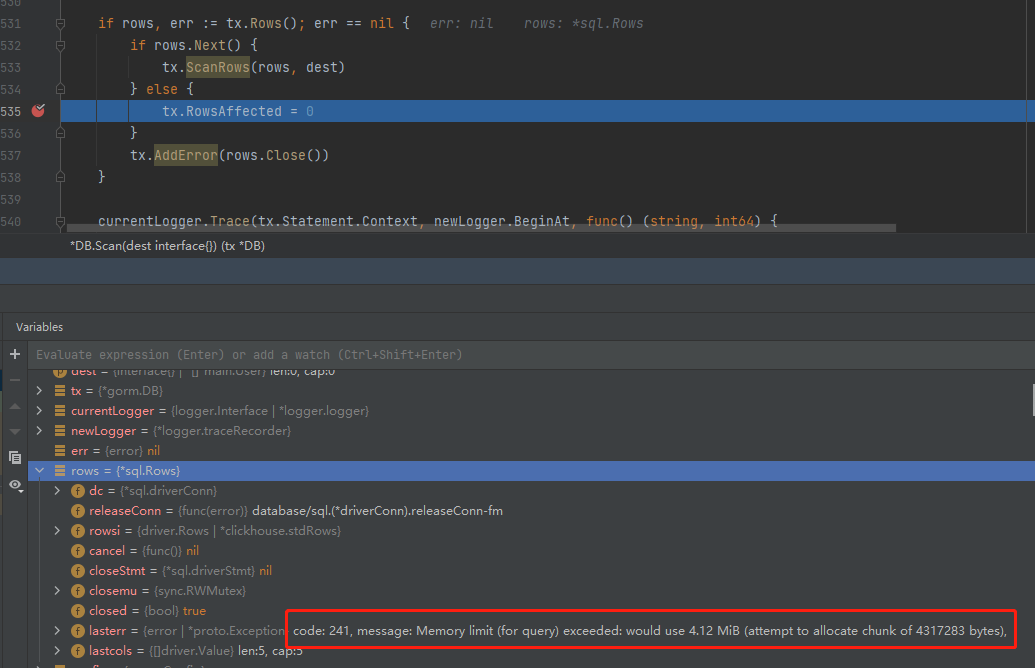This screenshot has width=1035, height=668.
Task: Collapse the rows variable node
Action: coord(40,470)
